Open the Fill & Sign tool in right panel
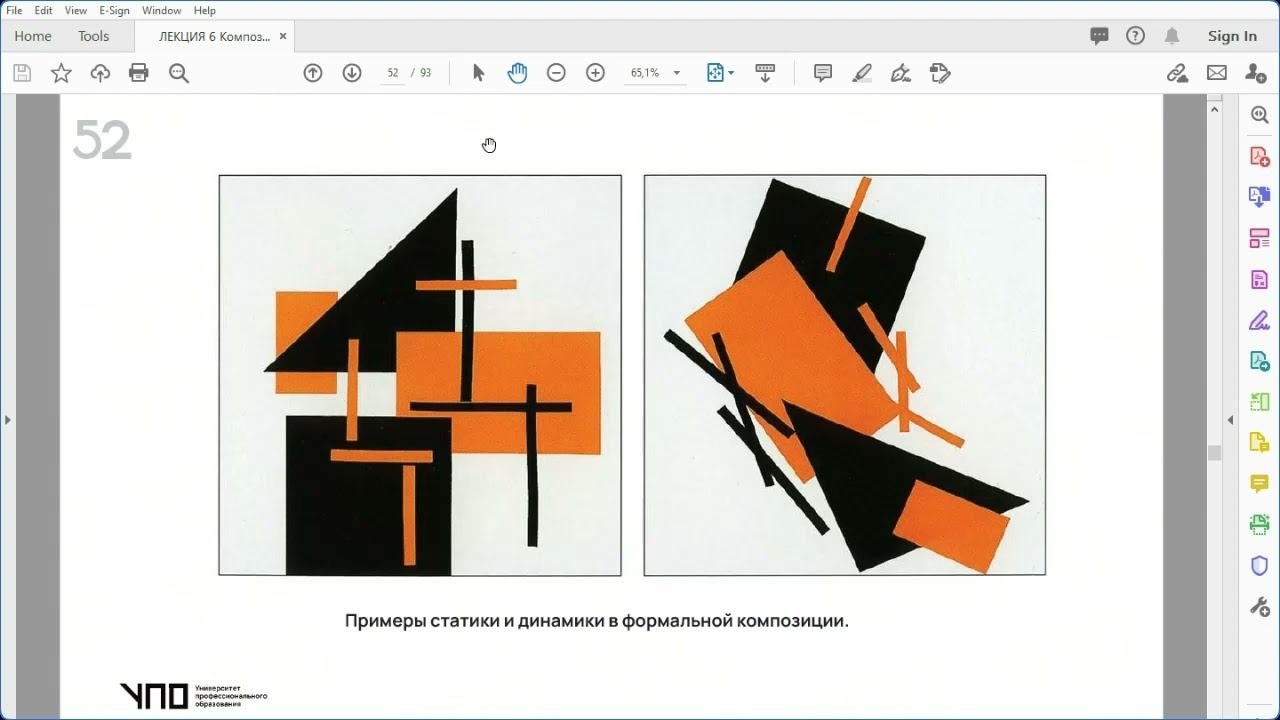 [1260, 321]
